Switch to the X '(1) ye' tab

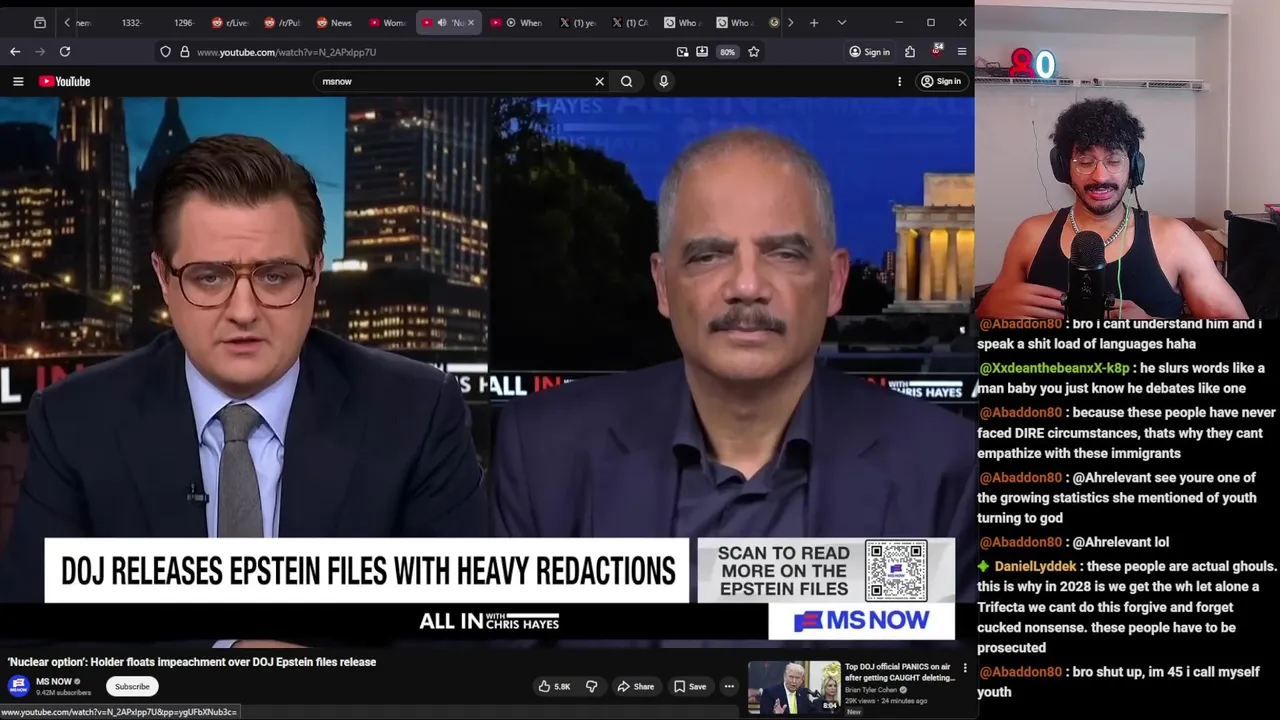(578, 22)
